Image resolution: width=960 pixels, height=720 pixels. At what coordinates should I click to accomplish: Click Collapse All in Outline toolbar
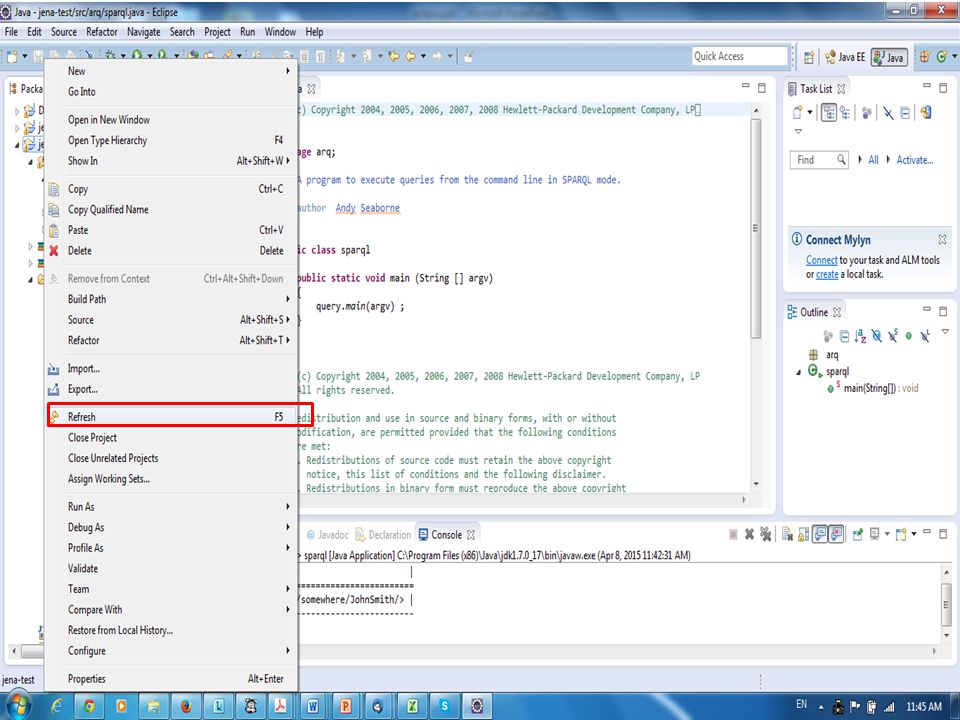pyautogui.click(x=844, y=336)
